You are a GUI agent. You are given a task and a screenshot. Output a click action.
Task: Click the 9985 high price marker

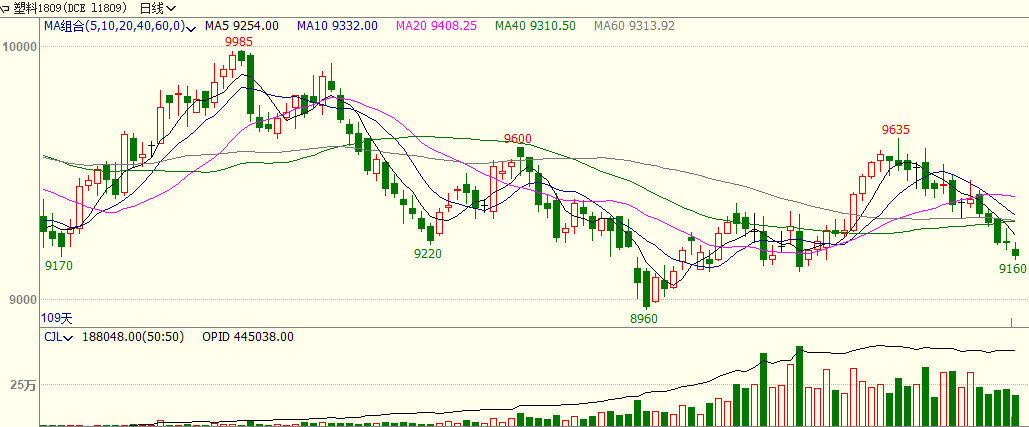pos(238,41)
